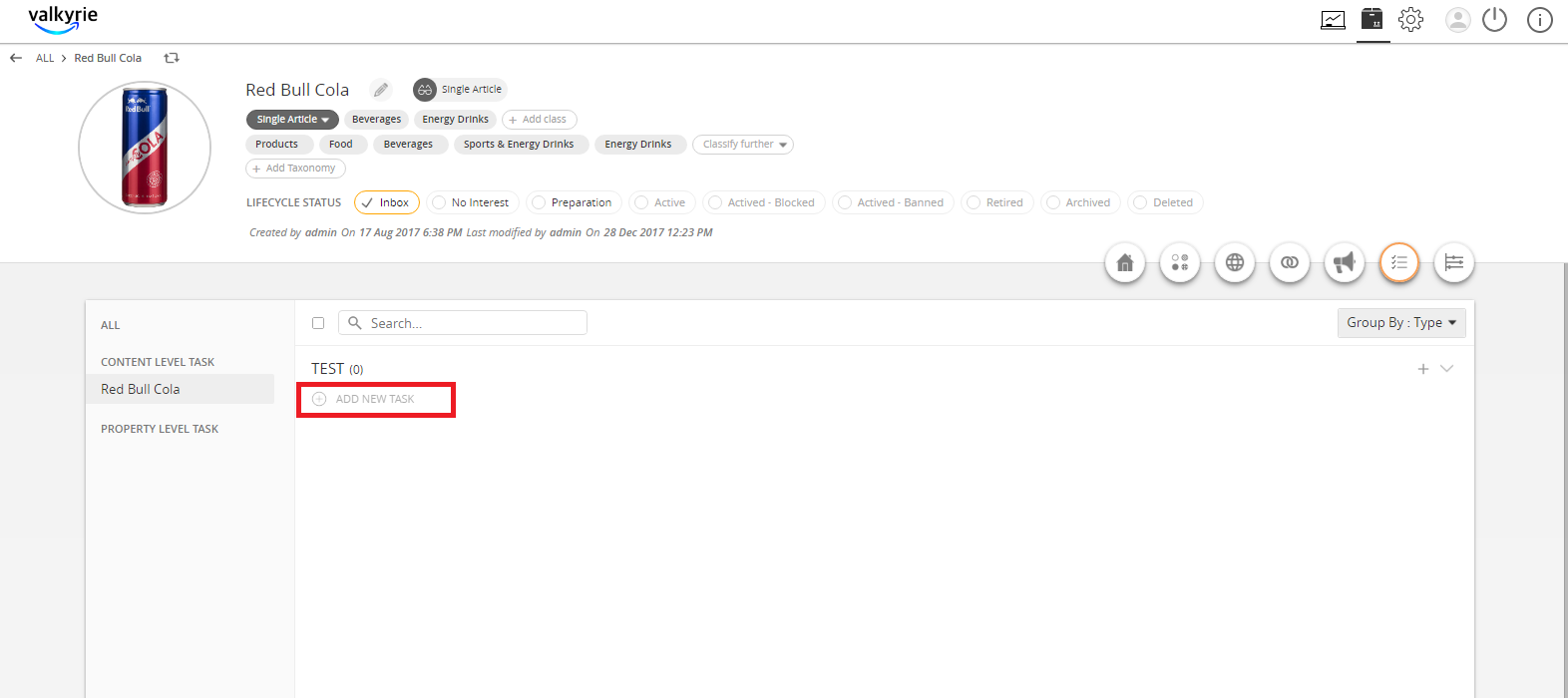Click the Beverages taxonomy tag in second row
This screenshot has width=1568, height=698.
point(408,145)
